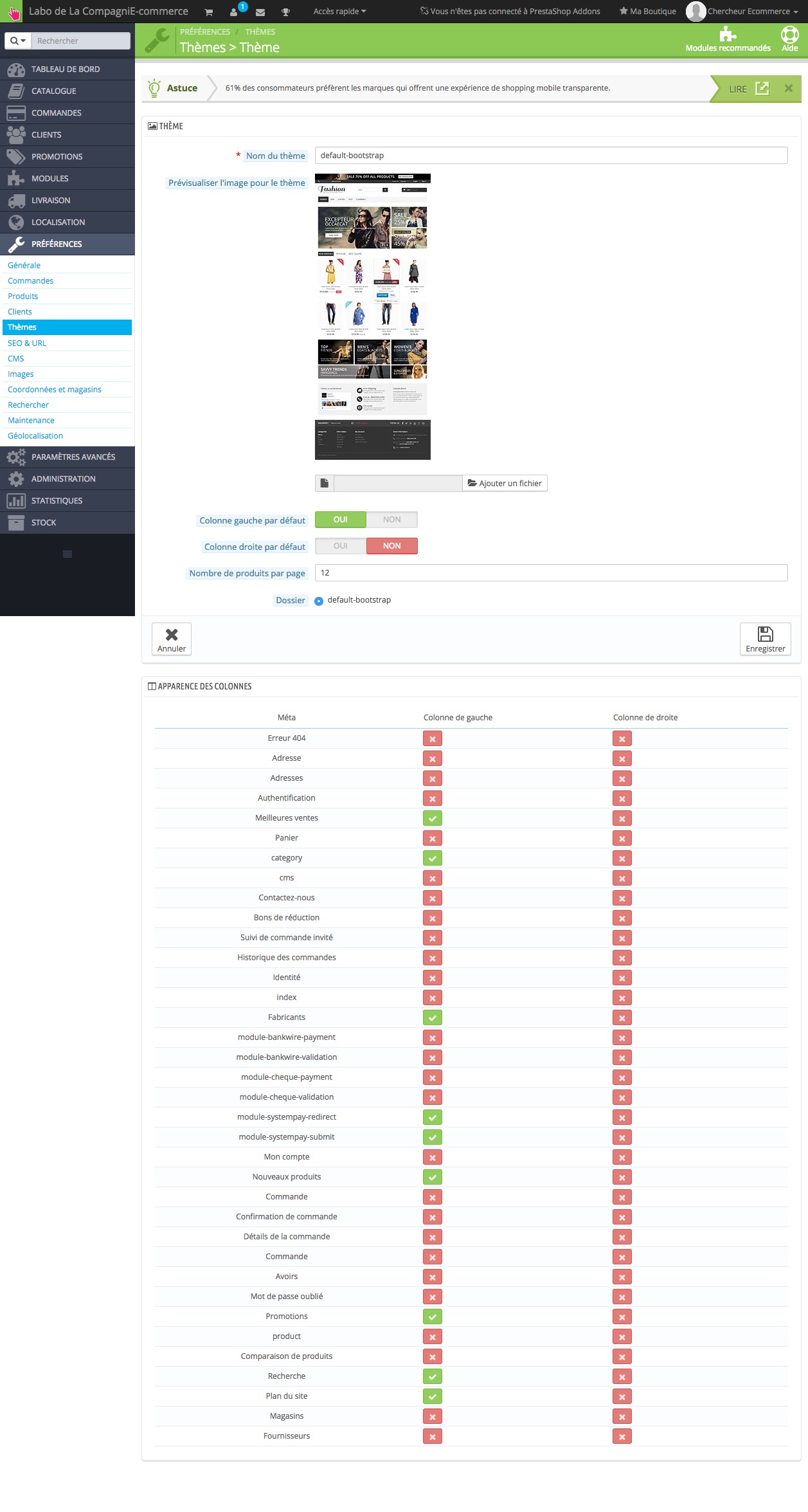This screenshot has height=1512, width=808.
Task: Dismiss the Astuce tip with X icon
Action: (x=788, y=88)
